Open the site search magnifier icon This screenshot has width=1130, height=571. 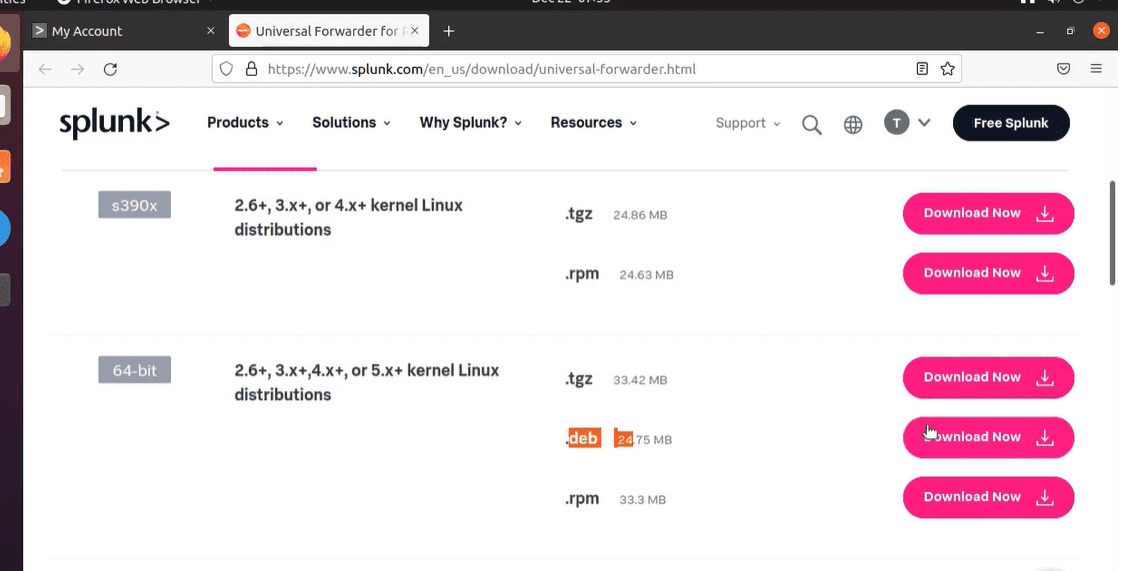click(x=811, y=124)
